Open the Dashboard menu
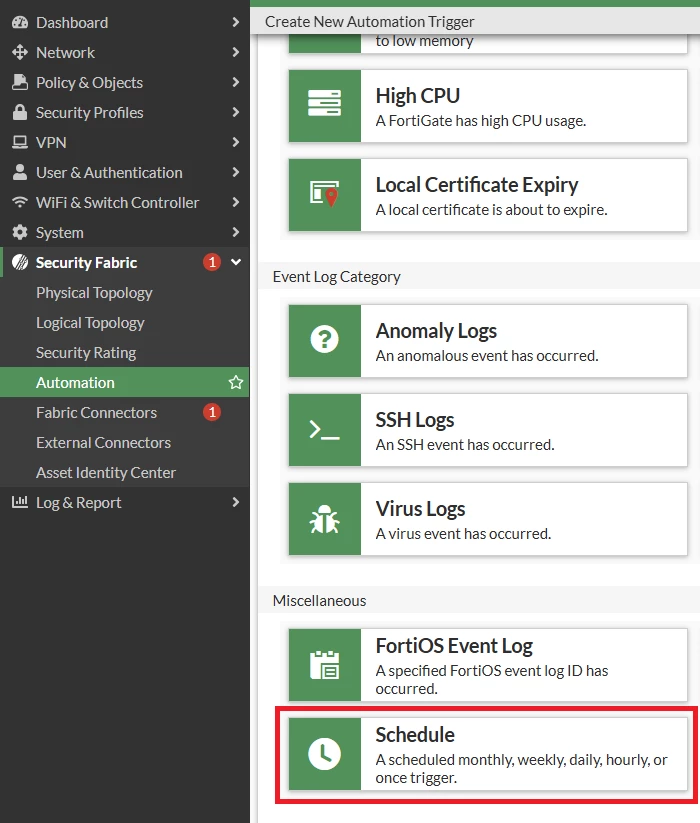Viewport: 700px width, 823px height. pos(124,23)
